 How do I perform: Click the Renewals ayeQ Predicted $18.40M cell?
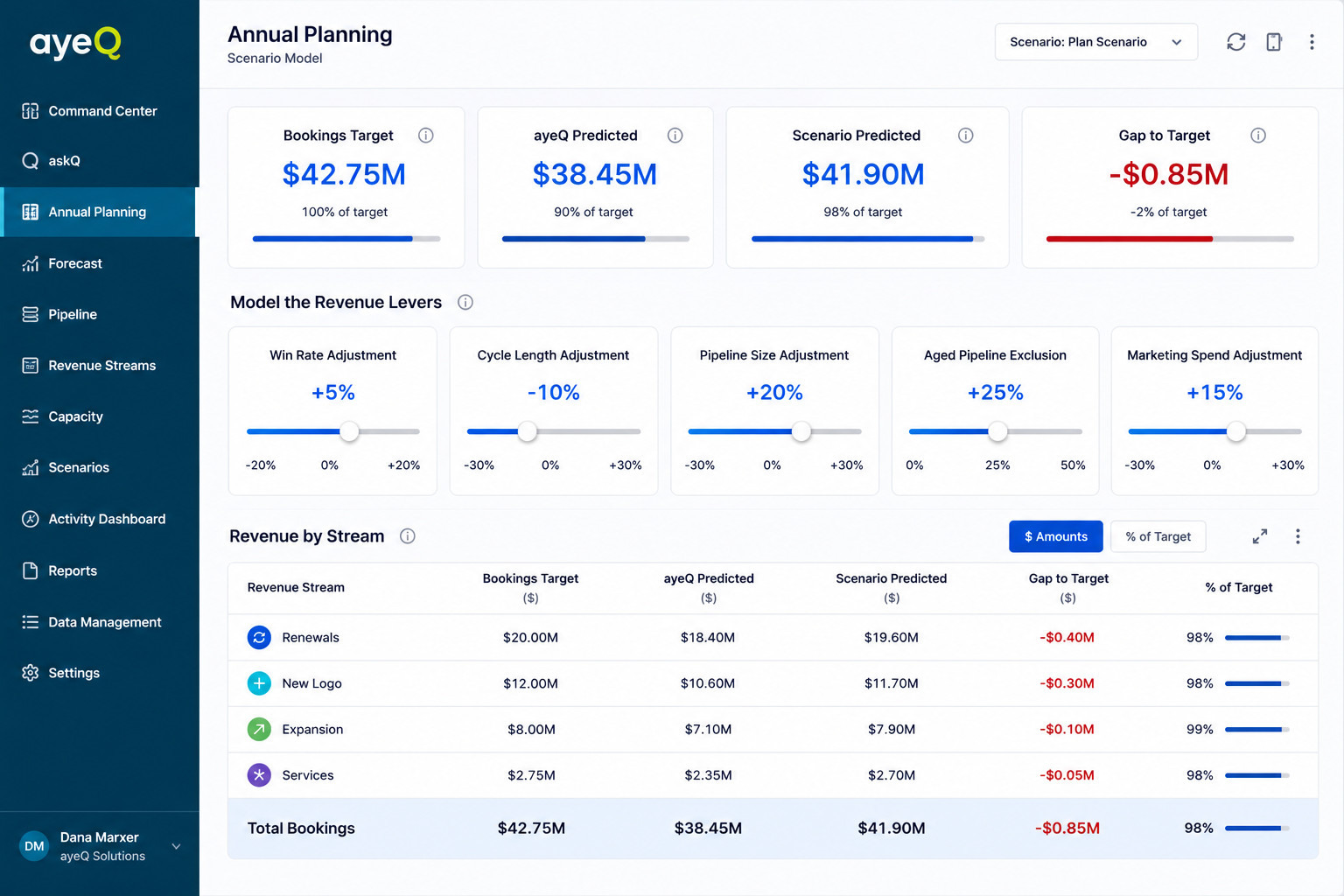point(708,638)
